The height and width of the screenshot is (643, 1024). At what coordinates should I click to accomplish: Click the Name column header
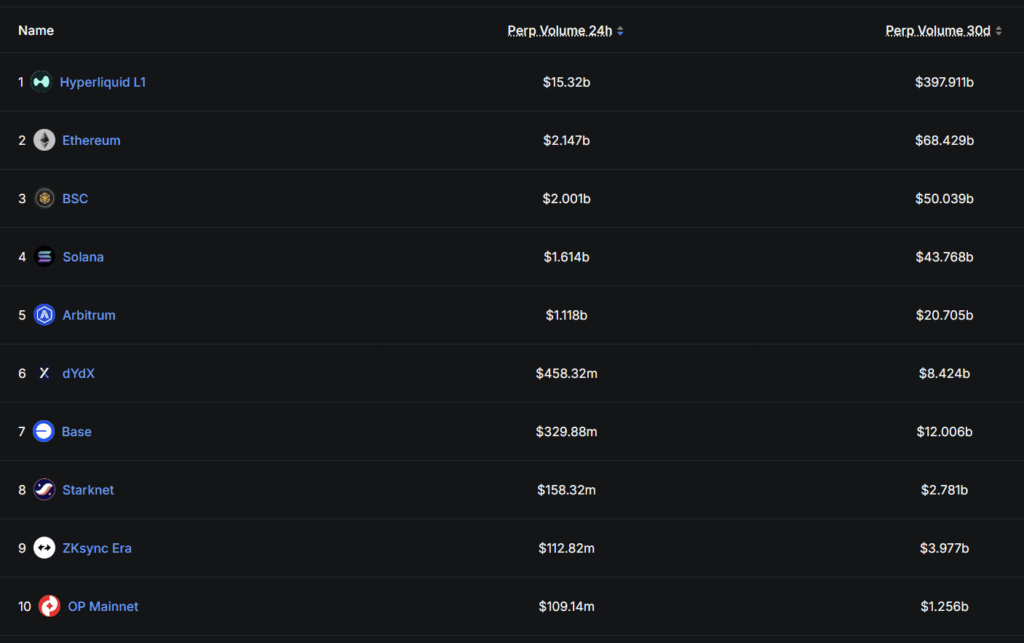pos(36,31)
